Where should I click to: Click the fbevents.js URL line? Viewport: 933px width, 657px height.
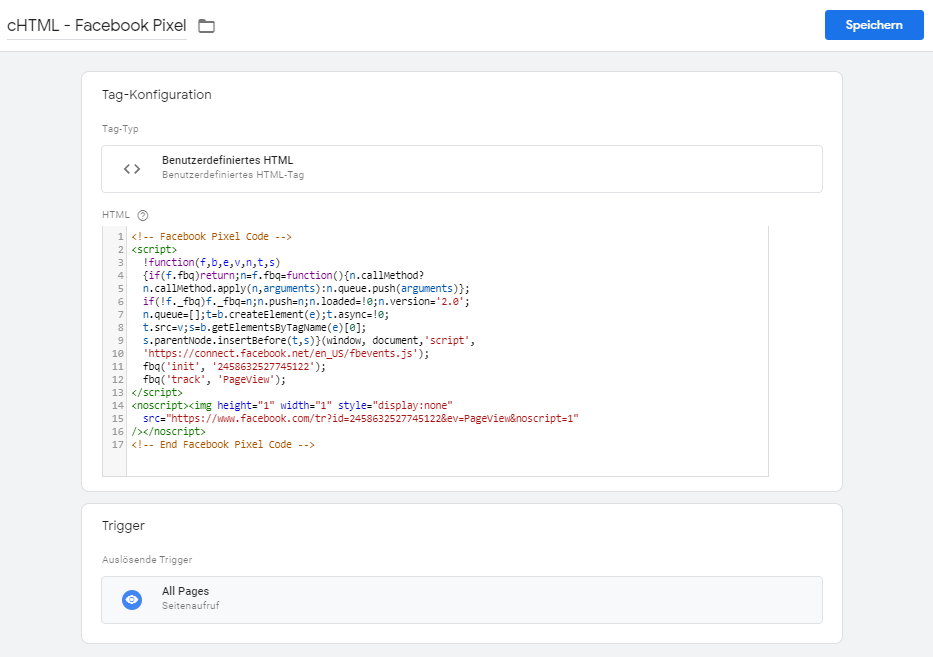[286, 353]
